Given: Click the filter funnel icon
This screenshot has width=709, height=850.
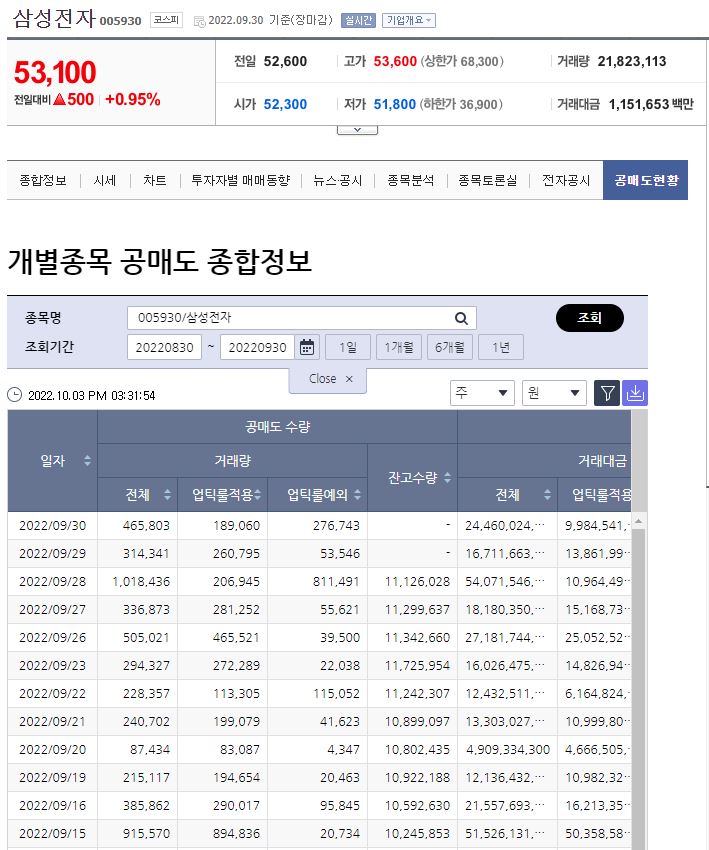Looking at the screenshot, I should pyautogui.click(x=607, y=393).
